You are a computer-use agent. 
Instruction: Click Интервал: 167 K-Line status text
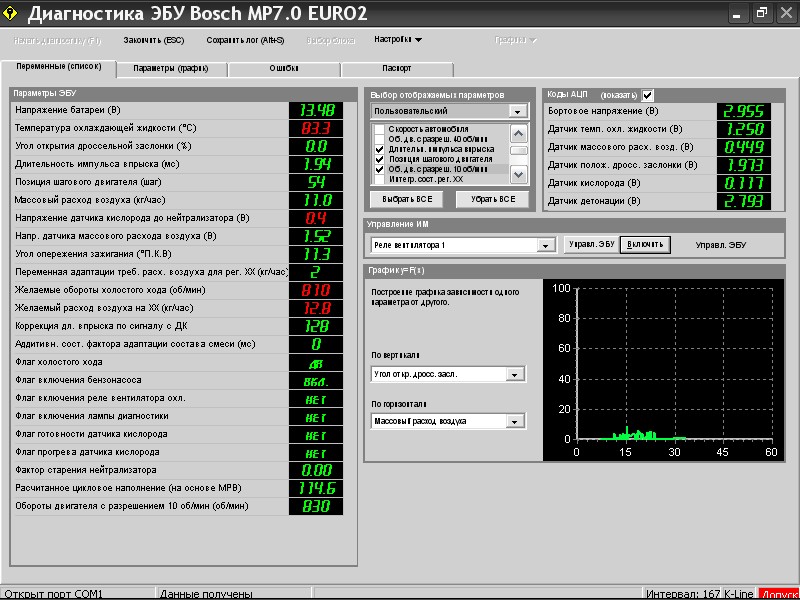699,594
